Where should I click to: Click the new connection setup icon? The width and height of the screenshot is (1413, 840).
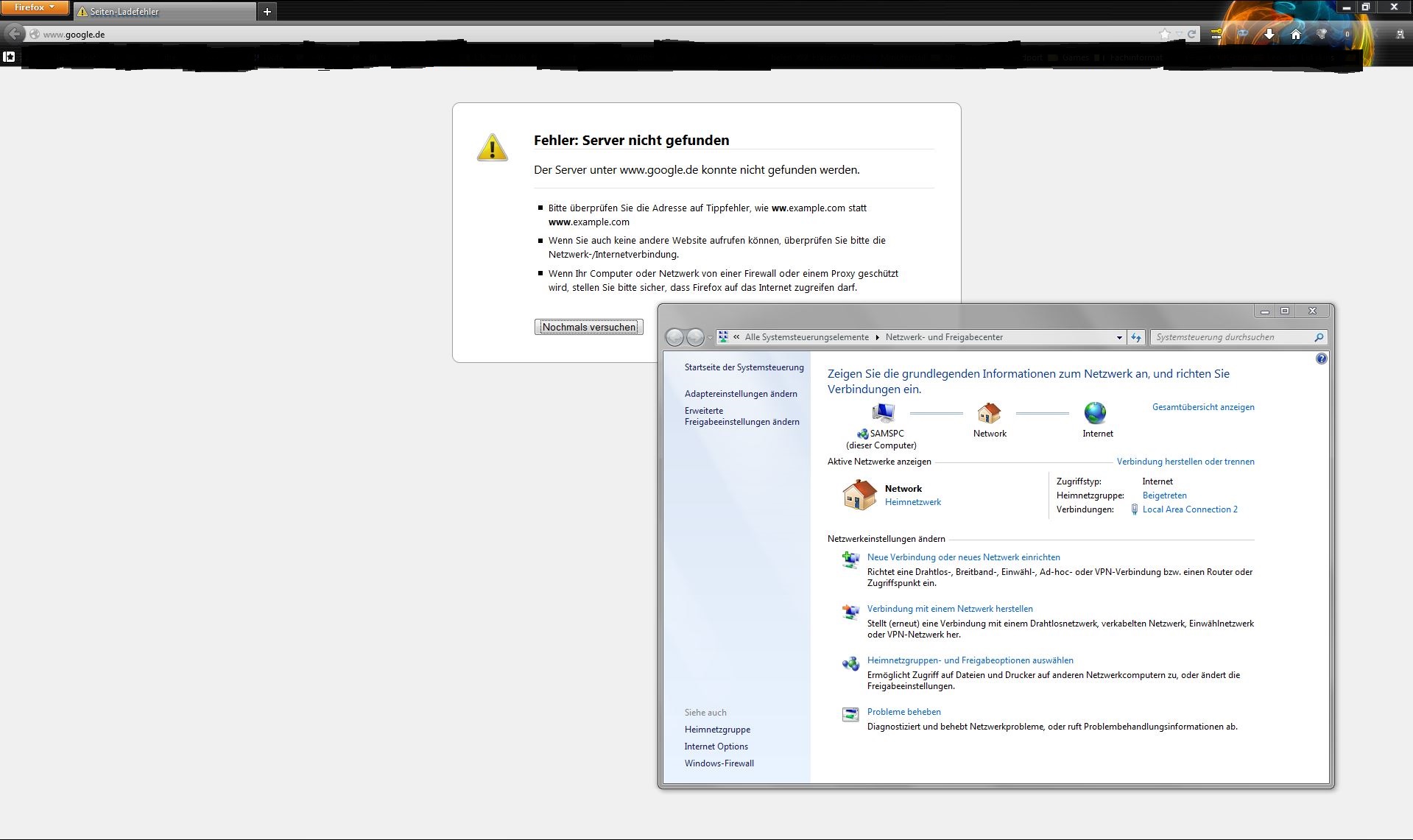[x=850, y=560]
